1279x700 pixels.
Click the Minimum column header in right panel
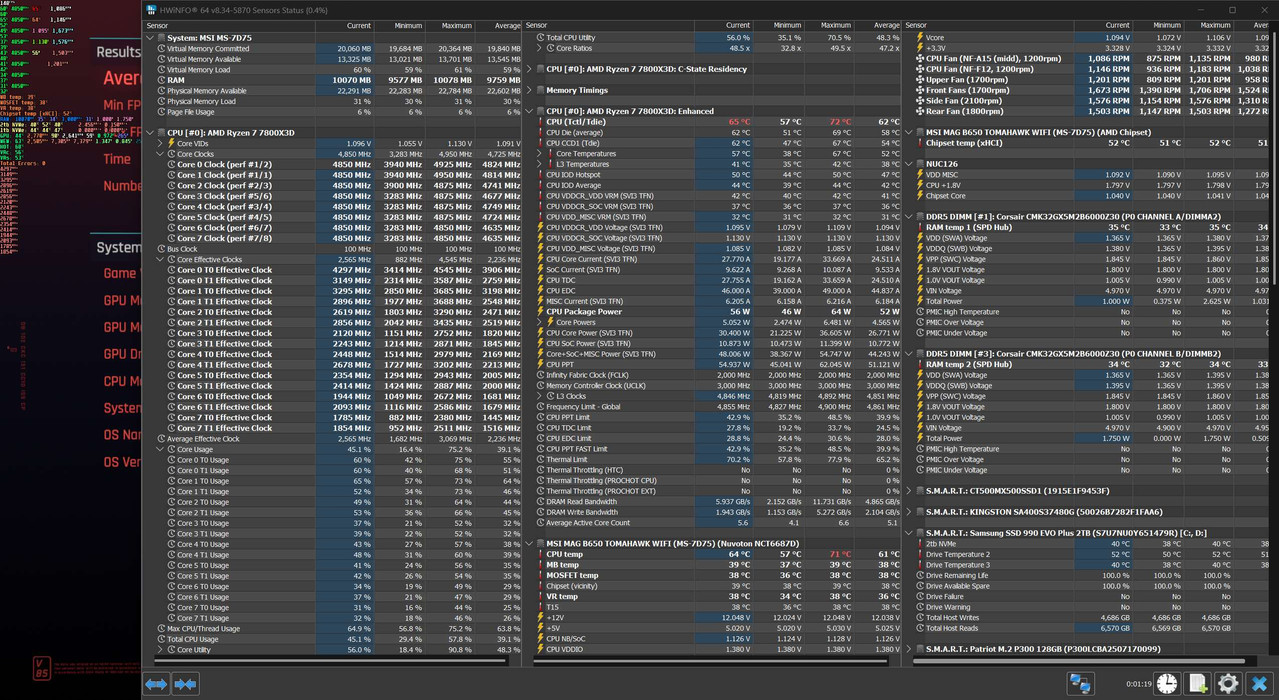pos(1157,25)
